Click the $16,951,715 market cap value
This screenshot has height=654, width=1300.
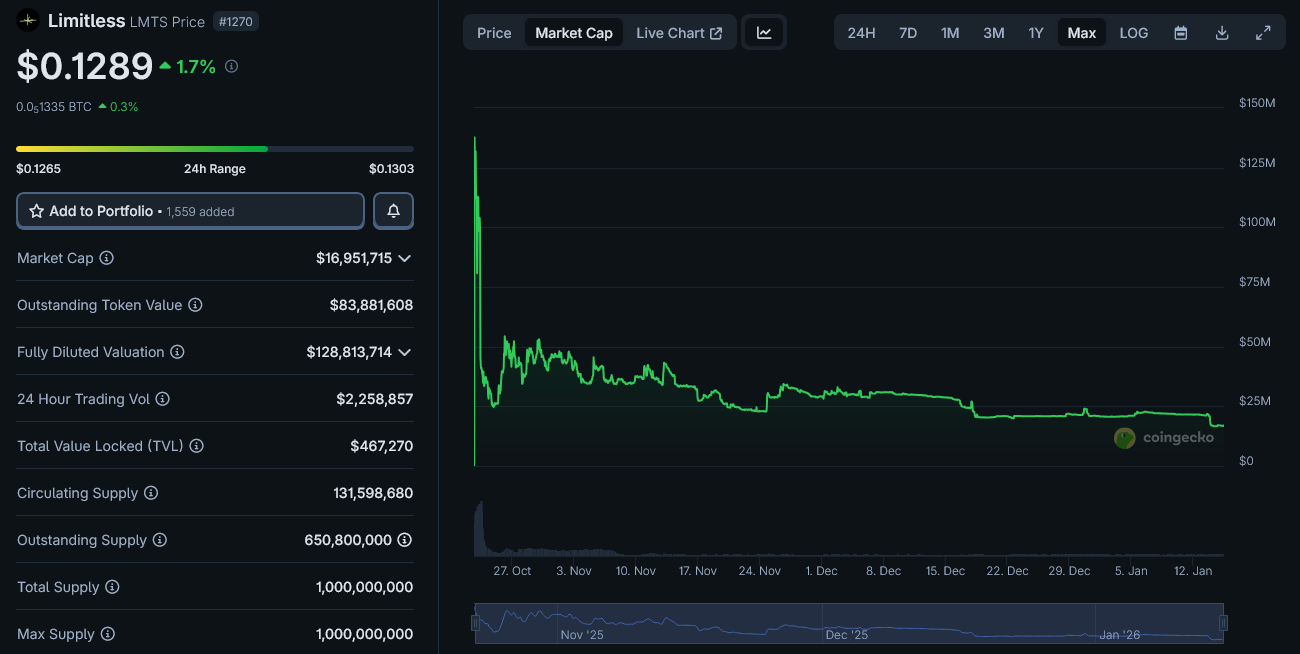(354, 258)
